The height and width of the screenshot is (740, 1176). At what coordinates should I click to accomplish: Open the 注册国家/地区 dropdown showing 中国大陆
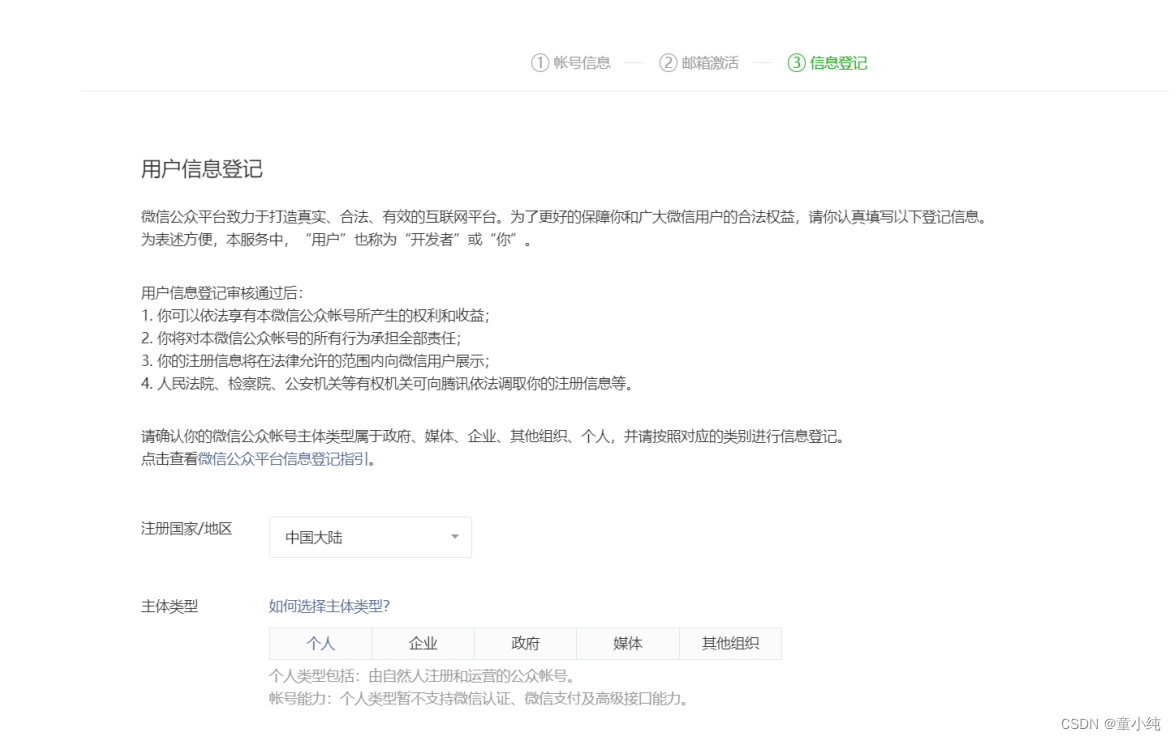pyautogui.click(x=370, y=537)
